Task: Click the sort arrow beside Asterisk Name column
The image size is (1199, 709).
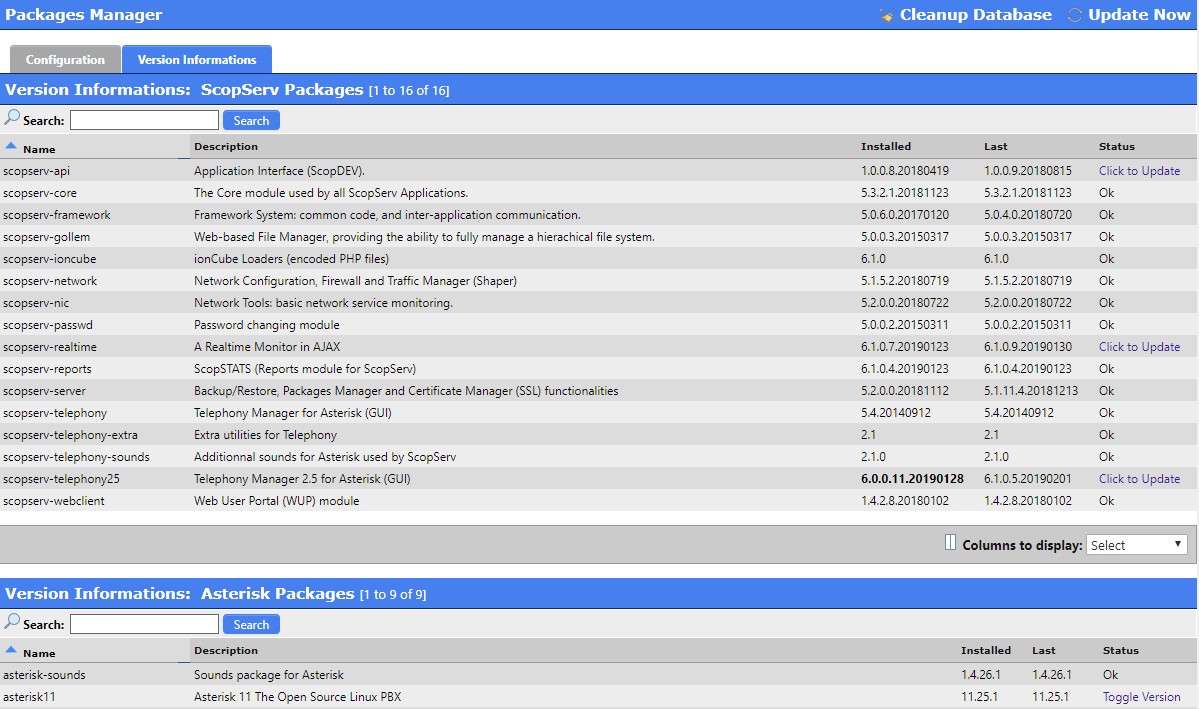Action: point(11,649)
